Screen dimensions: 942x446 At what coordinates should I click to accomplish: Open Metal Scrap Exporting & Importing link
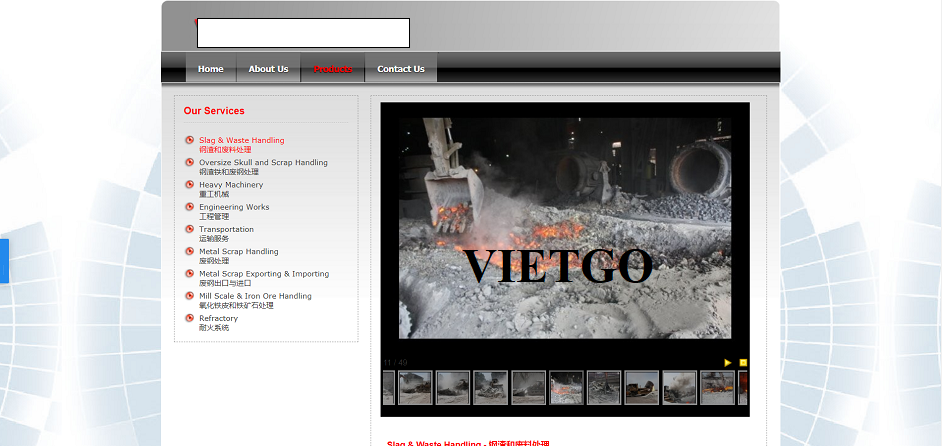tap(264, 278)
